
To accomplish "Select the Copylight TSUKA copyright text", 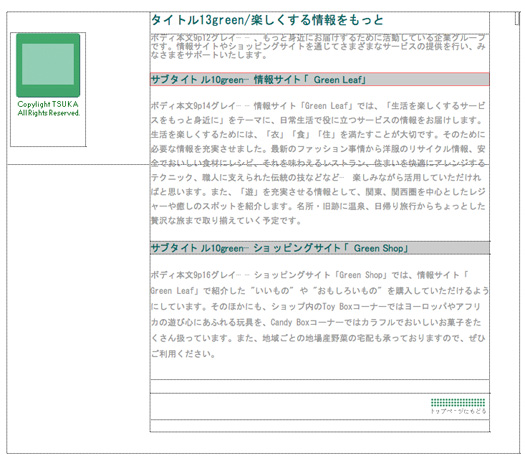I will 49,108.
